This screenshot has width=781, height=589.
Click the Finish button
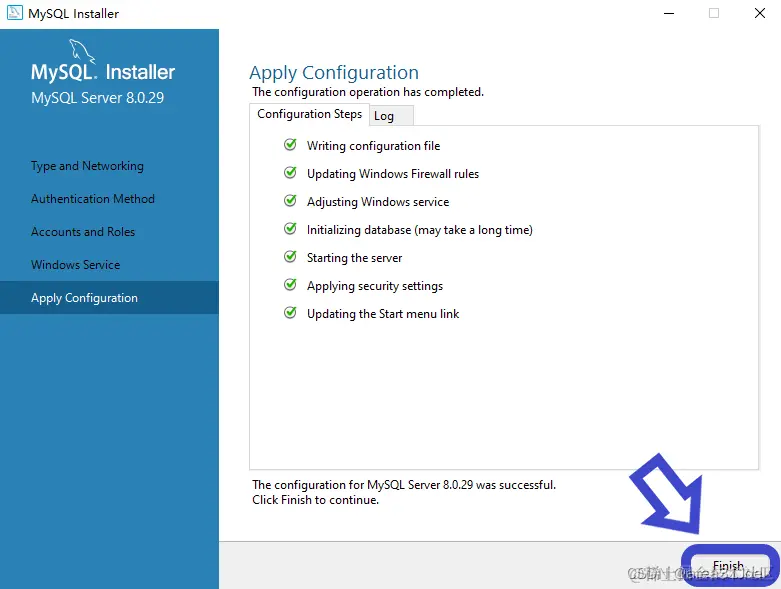pyautogui.click(x=729, y=565)
